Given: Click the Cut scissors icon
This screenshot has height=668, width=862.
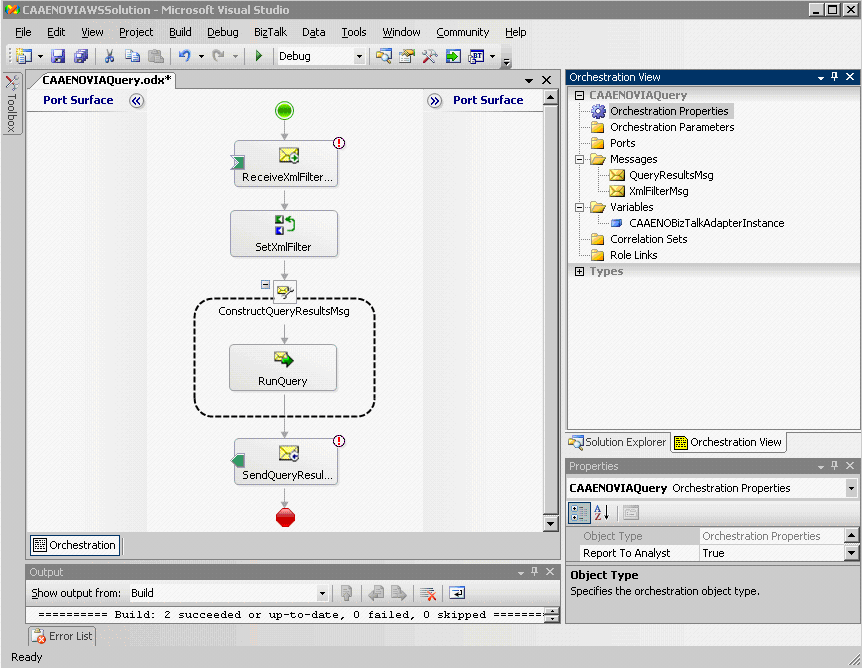Looking at the screenshot, I should [109, 56].
